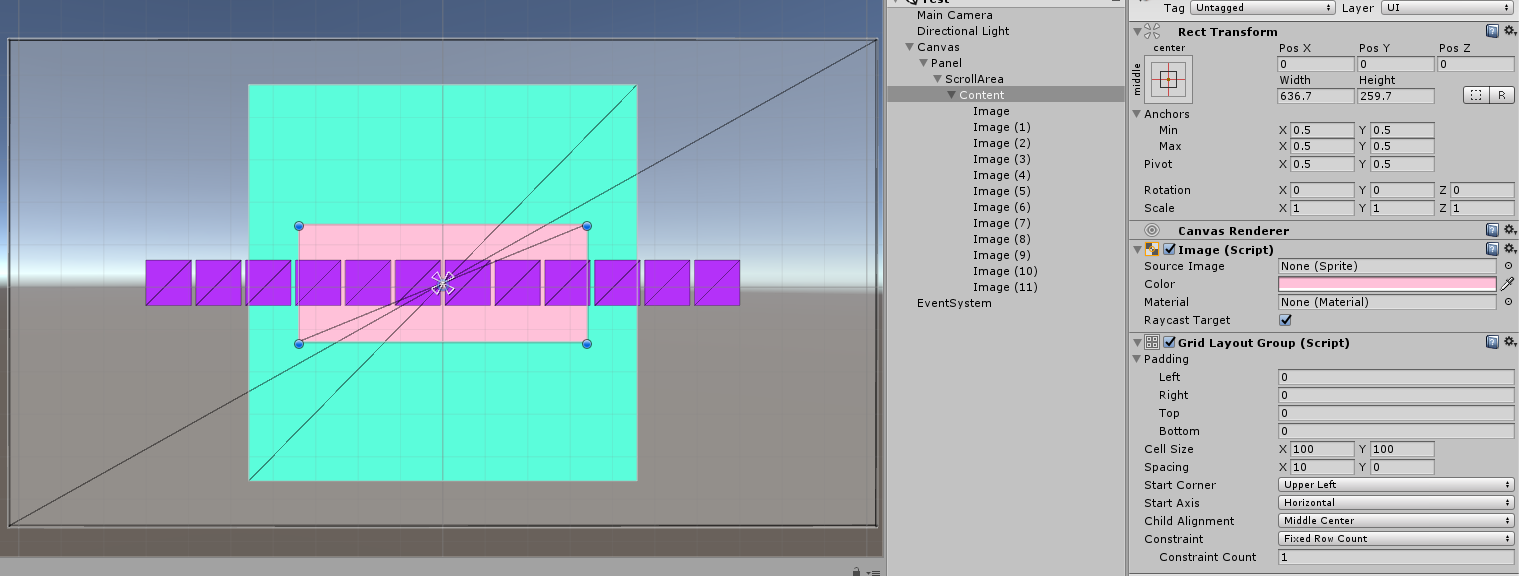Click the Source Image None (Sprite) field

tap(1387, 266)
